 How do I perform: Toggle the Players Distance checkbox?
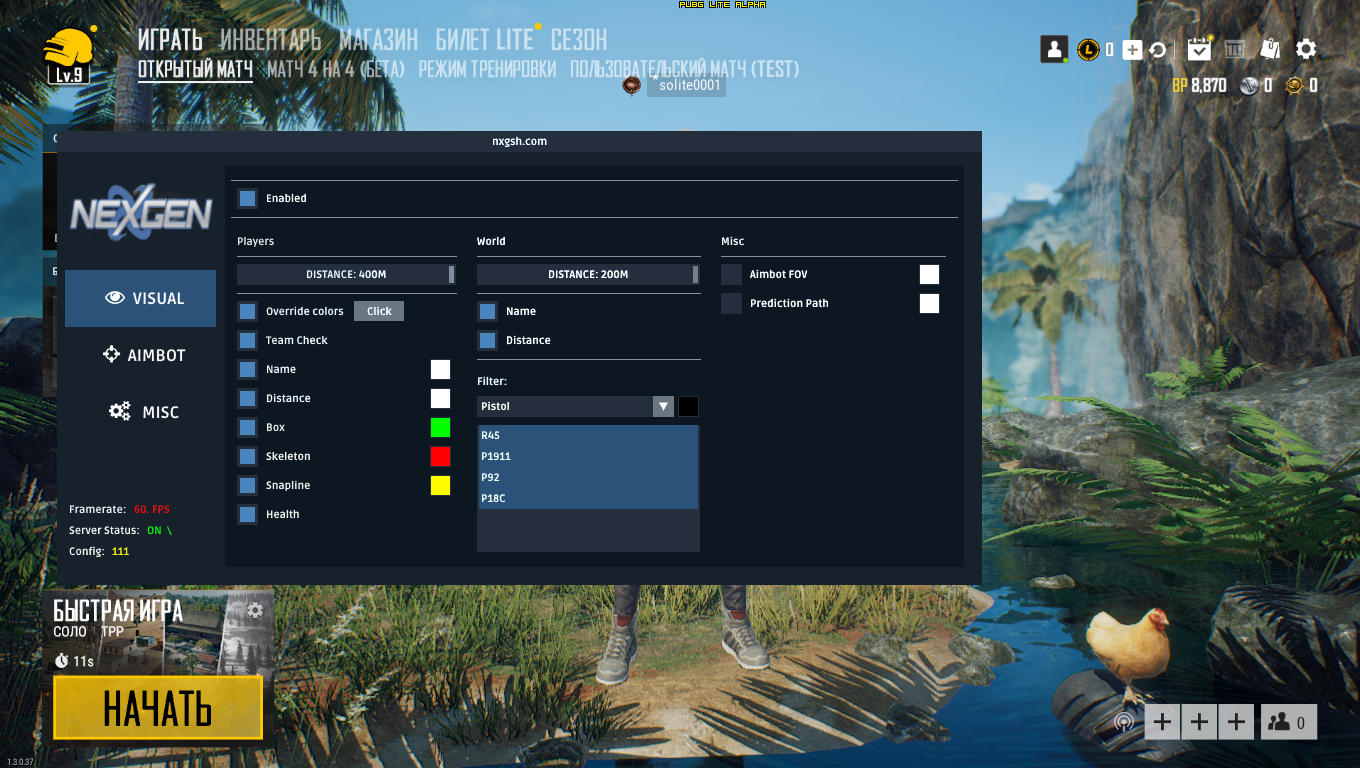247,398
